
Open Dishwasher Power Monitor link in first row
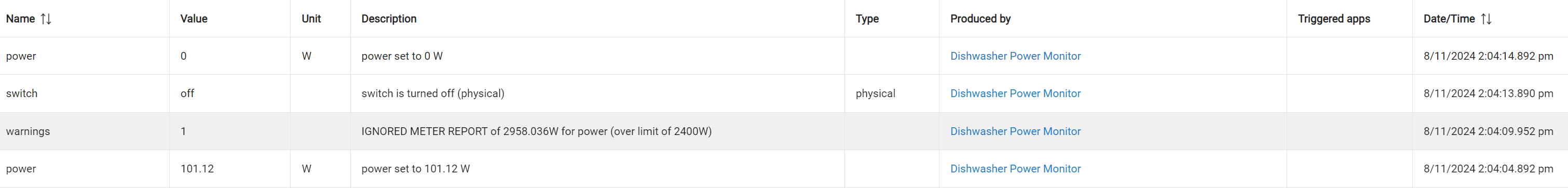[x=1015, y=56]
